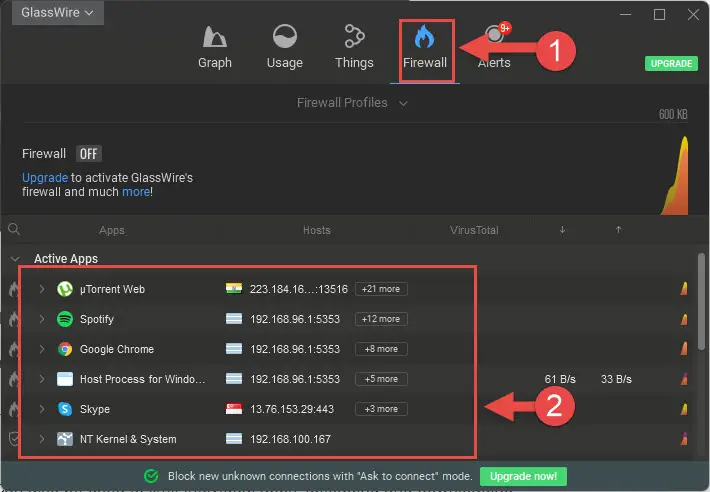Image resolution: width=710 pixels, height=492 pixels.
Task: Switch to the Usage tab
Action: coord(284,47)
